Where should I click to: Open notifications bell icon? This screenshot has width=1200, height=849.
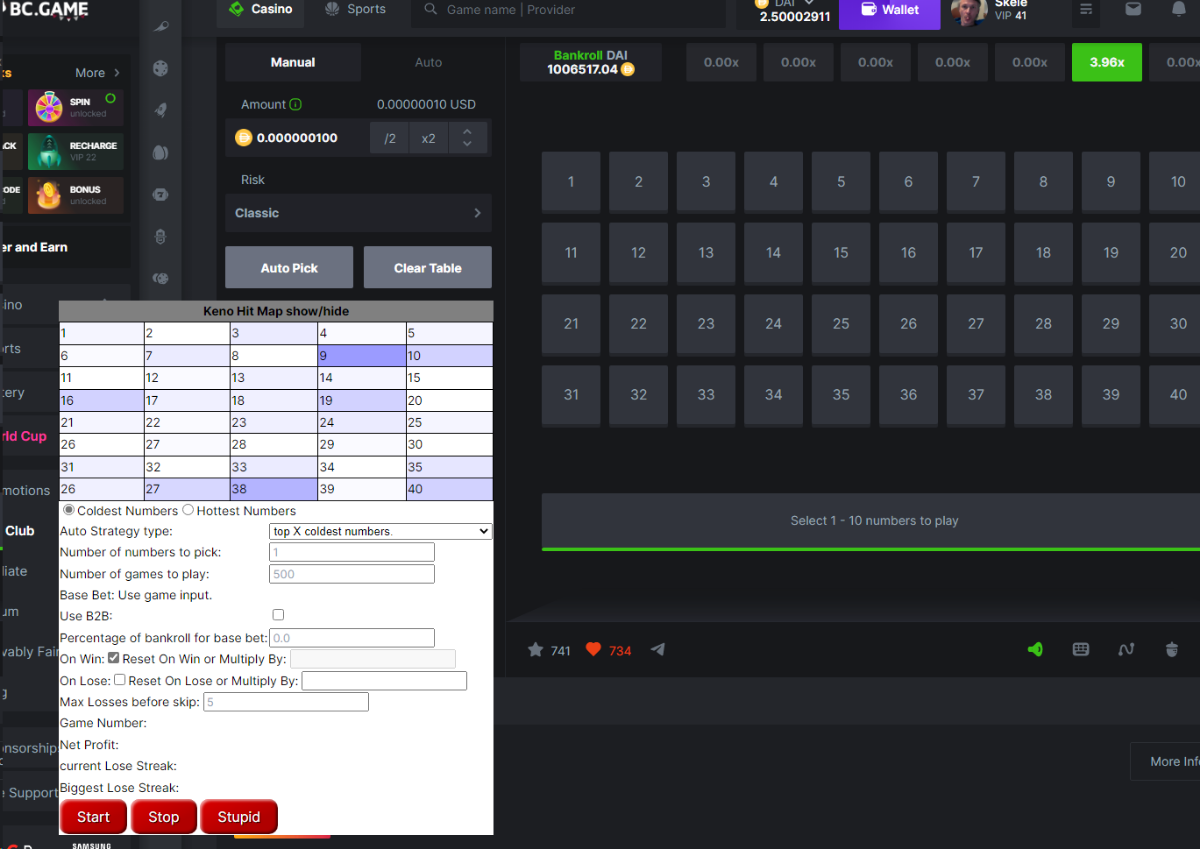pos(1179,9)
